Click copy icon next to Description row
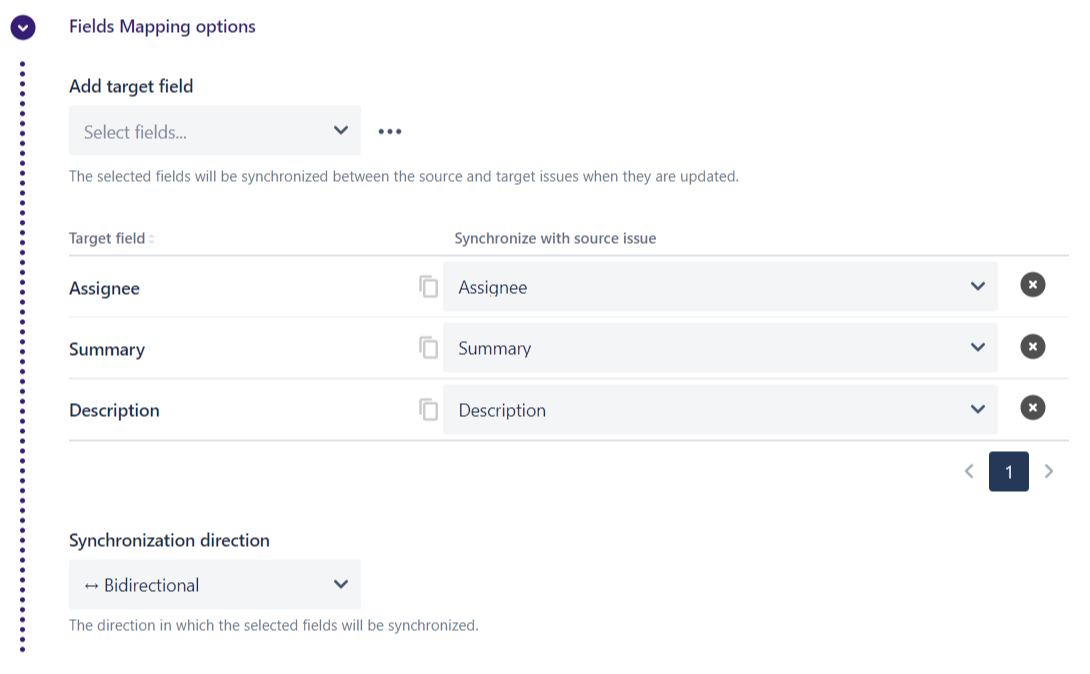Screen dimensions: 1090x674 coord(429,409)
